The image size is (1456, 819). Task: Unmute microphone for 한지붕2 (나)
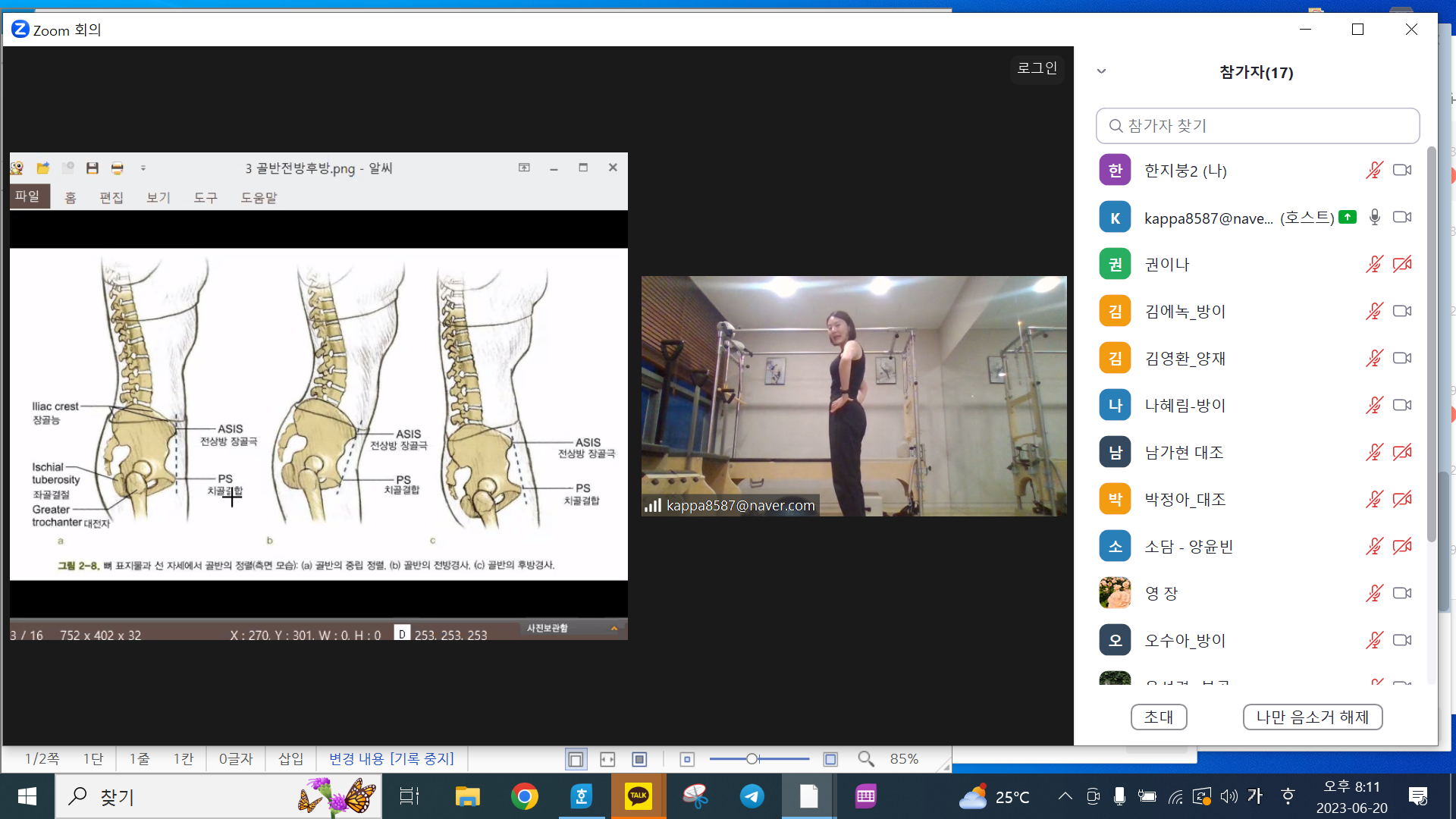(x=1374, y=171)
